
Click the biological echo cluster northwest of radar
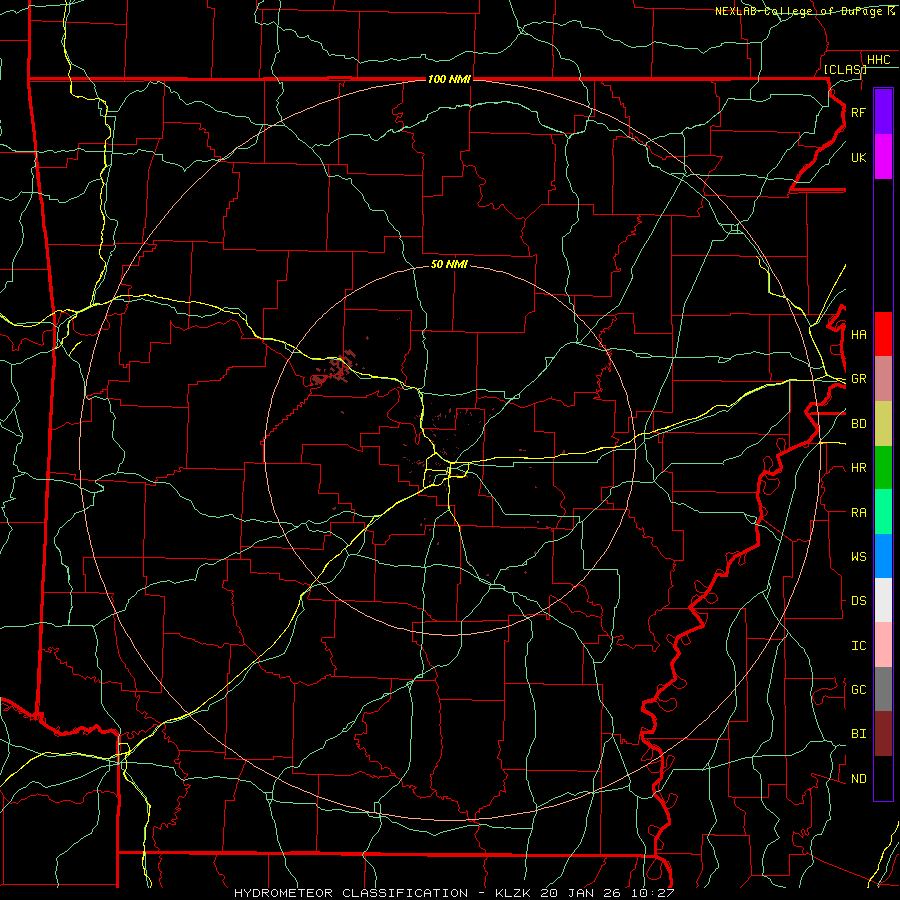tap(335, 369)
